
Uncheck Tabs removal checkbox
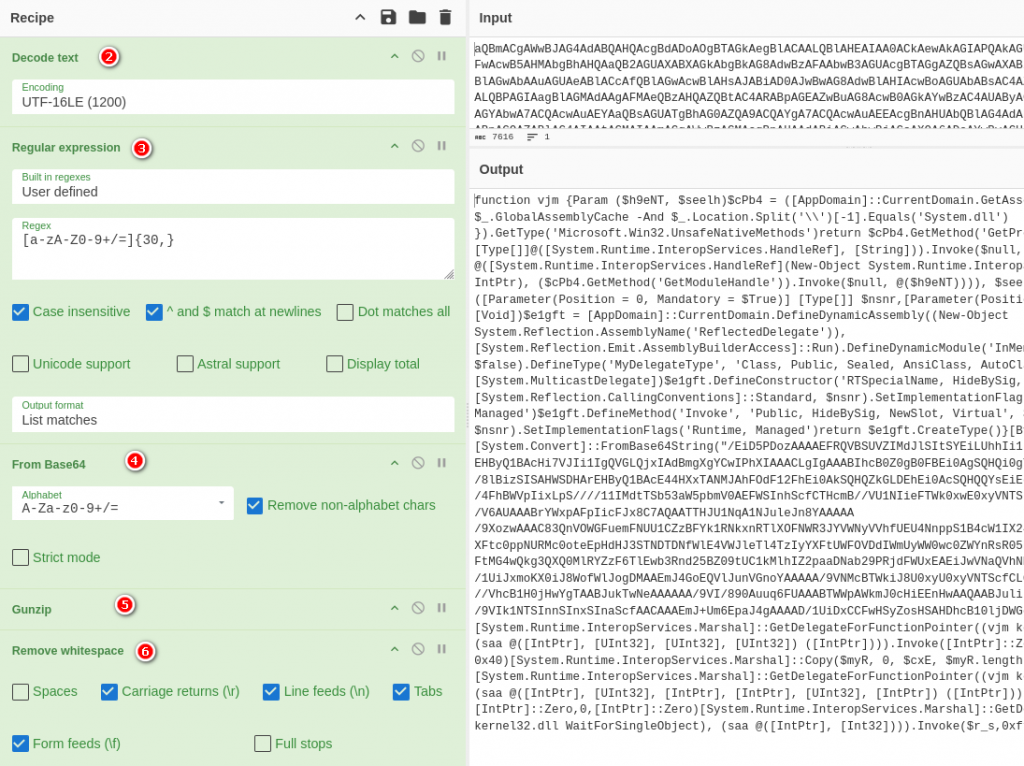(401, 692)
